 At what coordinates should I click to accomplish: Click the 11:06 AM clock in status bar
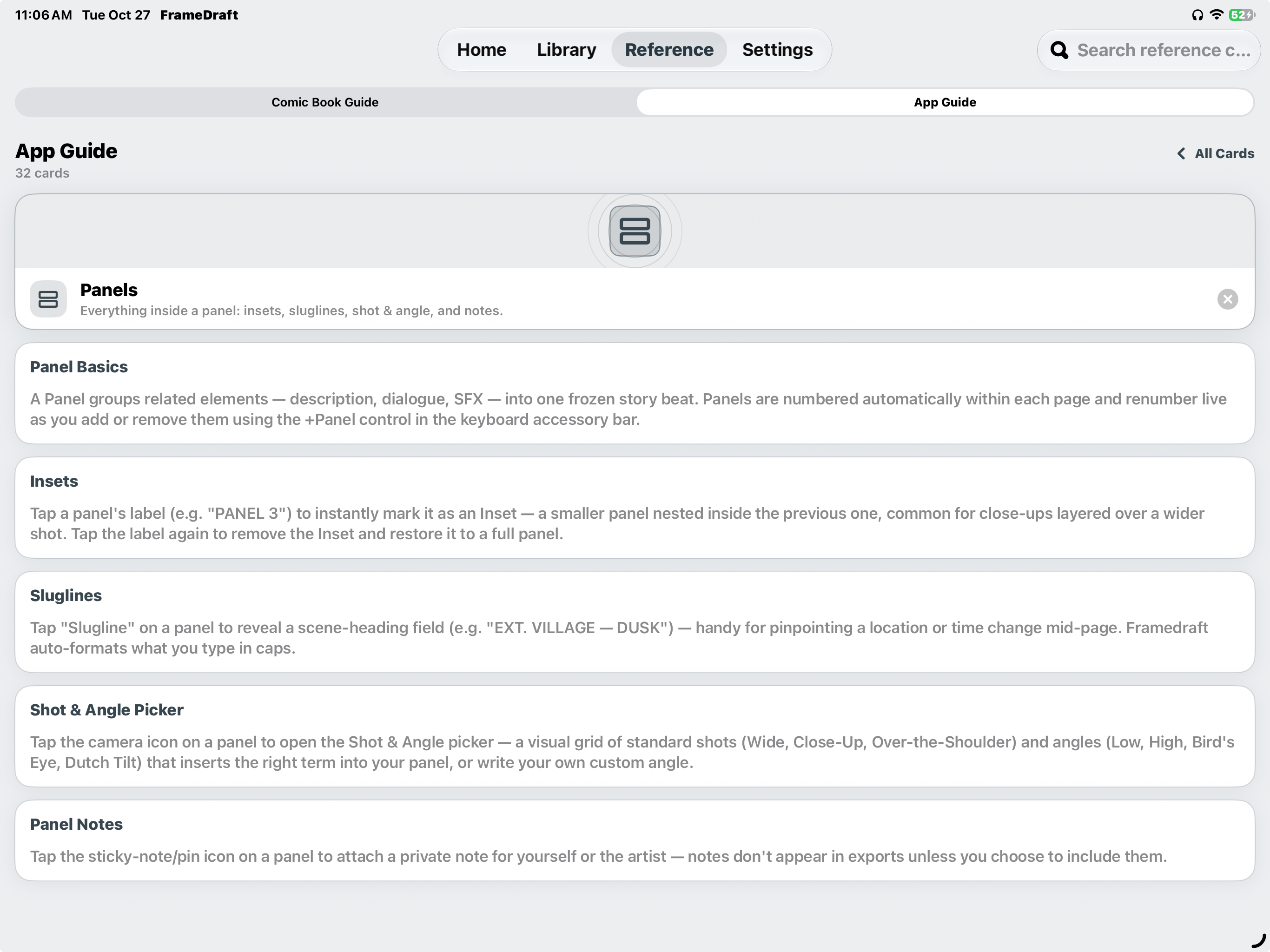pyautogui.click(x=44, y=15)
